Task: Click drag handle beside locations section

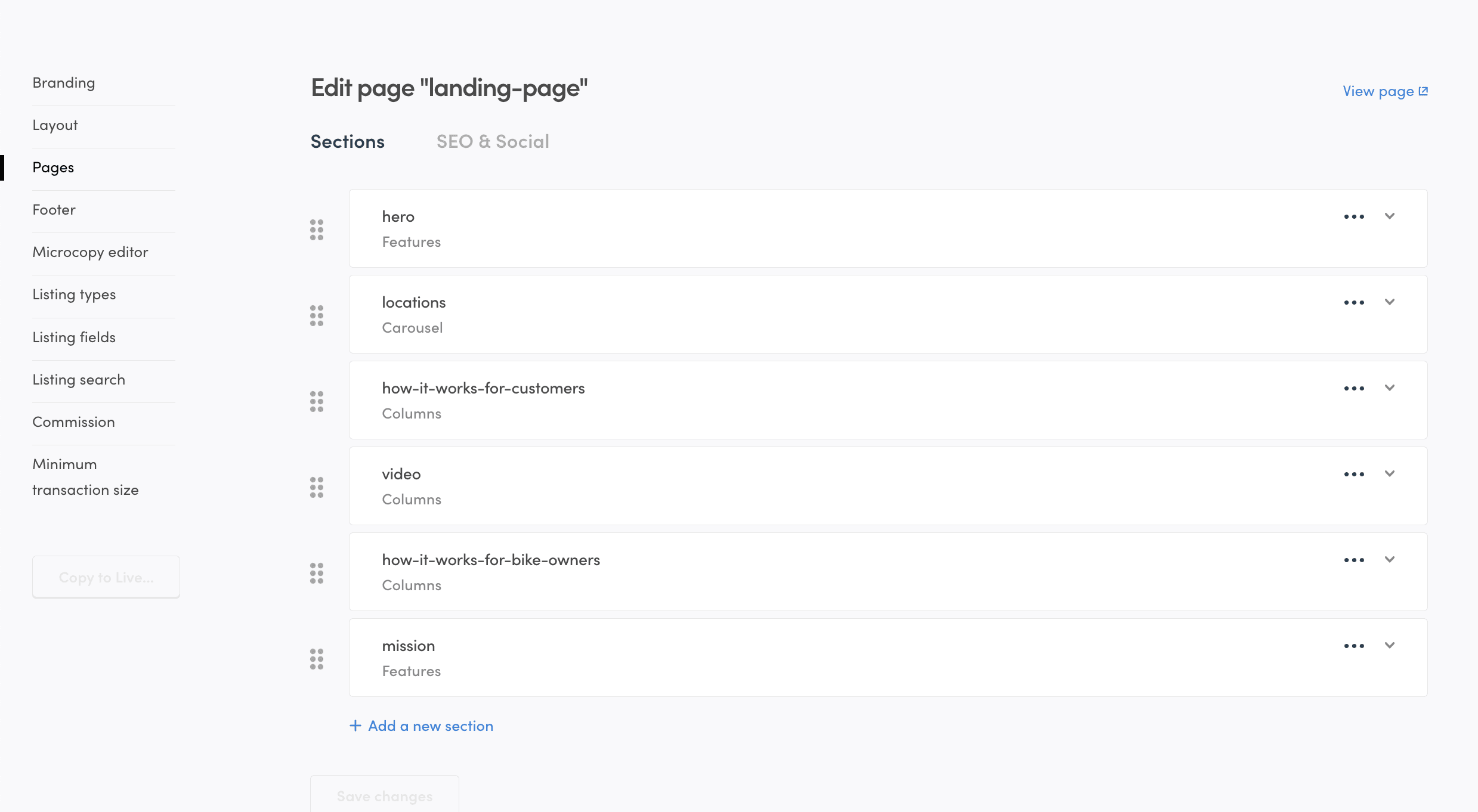Action: click(x=317, y=315)
